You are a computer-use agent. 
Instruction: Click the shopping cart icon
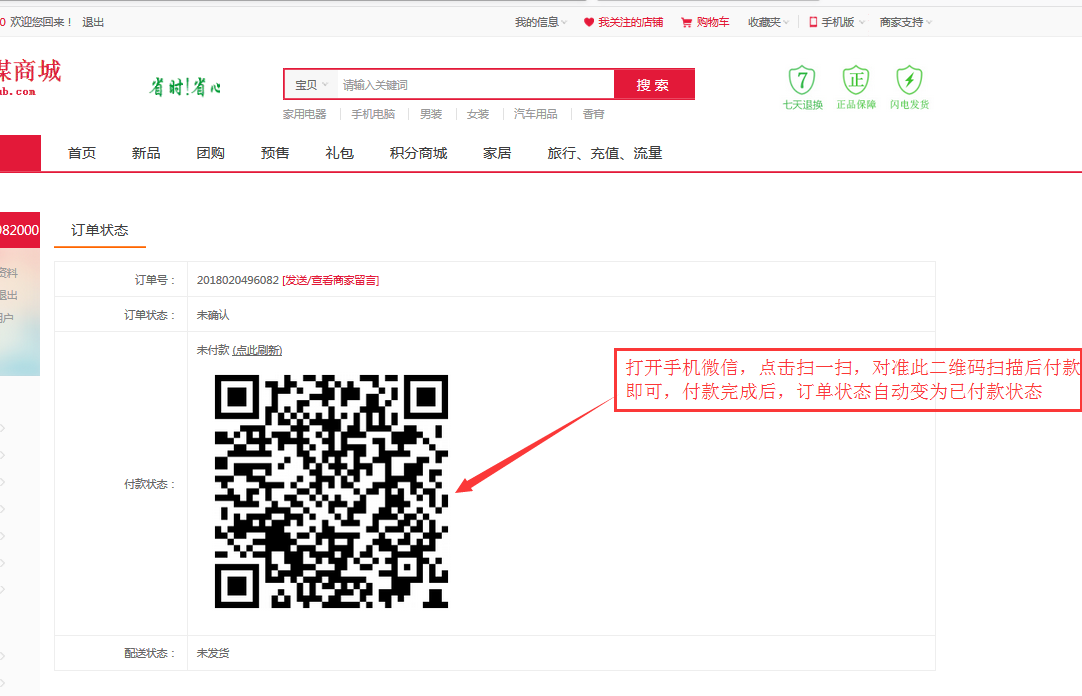pos(686,22)
